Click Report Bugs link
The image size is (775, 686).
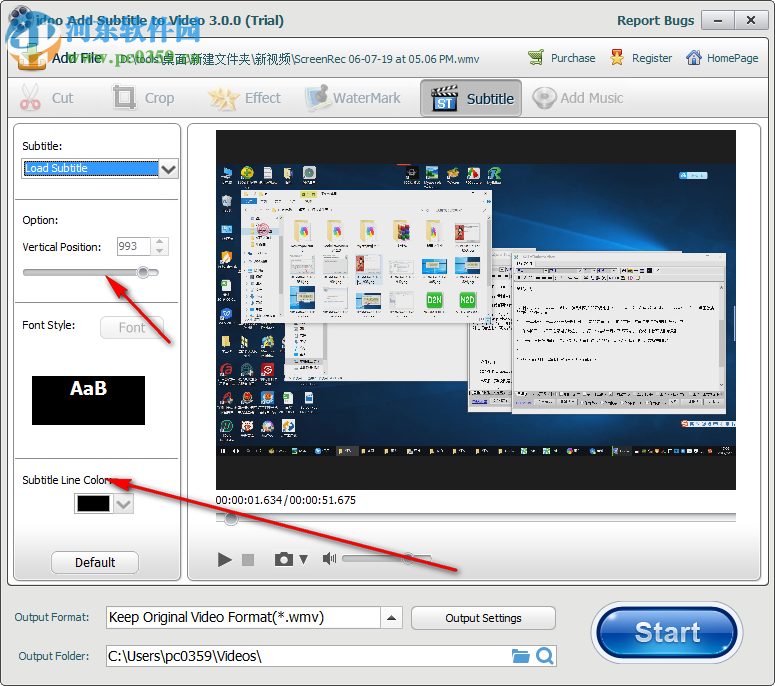pyautogui.click(x=655, y=20)
